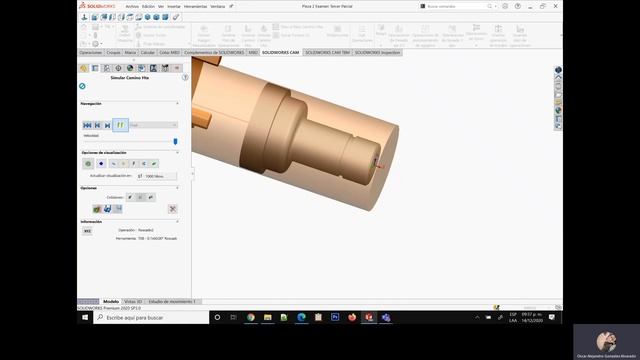640x360 pixels.
Task: Click gray holder display icon in Opciones
Action: [118, 209]
